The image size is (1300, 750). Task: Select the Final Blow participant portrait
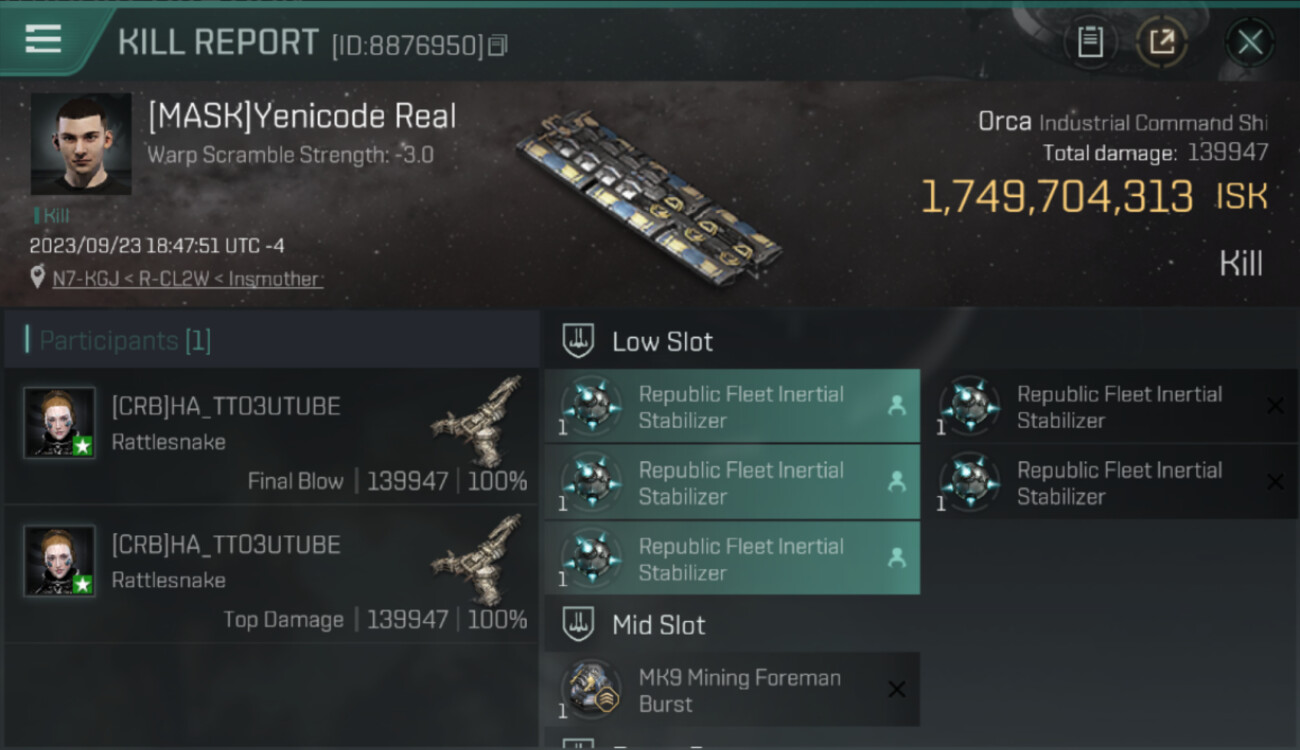(x=60, y=423)
